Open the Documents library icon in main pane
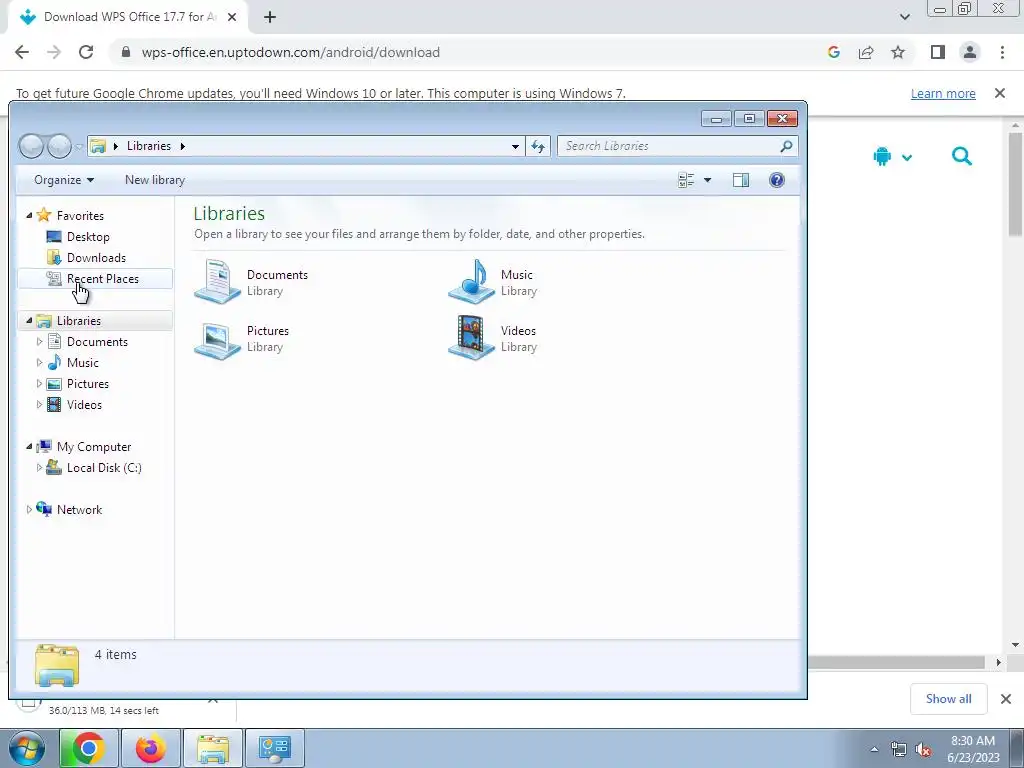The image size is (1024, 768). point(218,281)
